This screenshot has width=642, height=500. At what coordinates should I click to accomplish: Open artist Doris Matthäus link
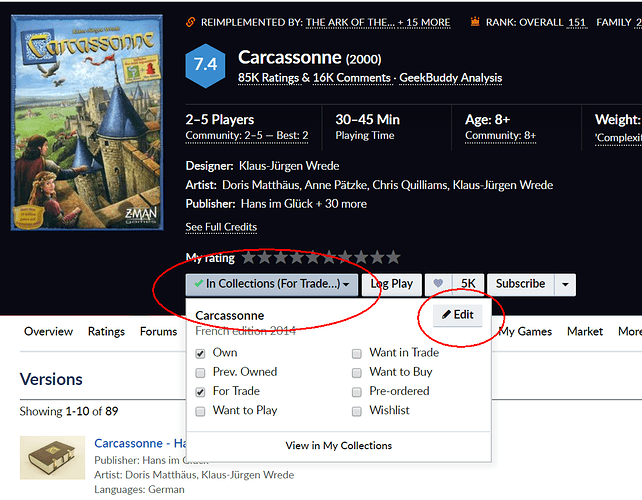click(x=261, y=185)
